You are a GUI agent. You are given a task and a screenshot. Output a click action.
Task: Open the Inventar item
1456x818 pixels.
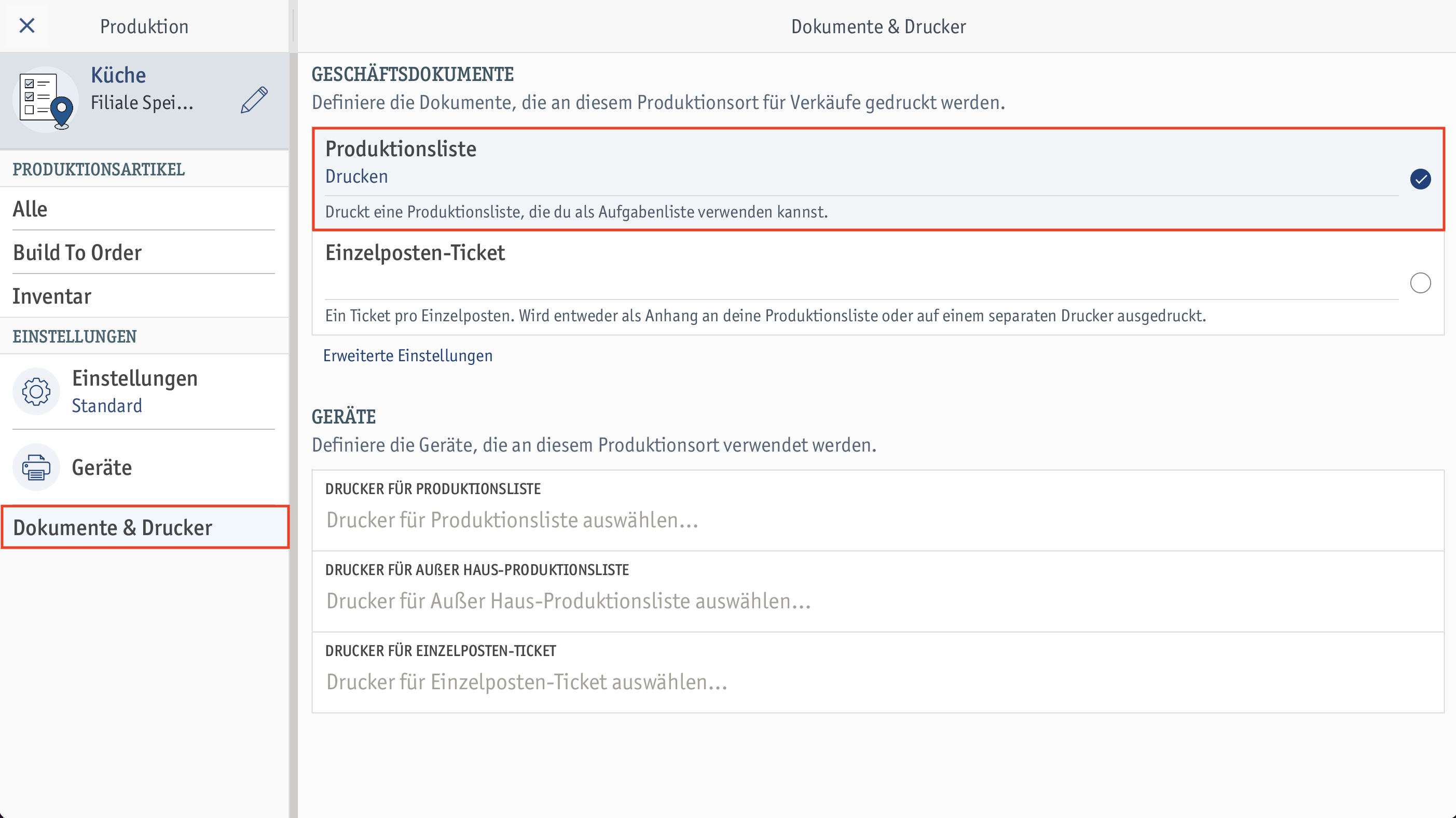click(144, 296)
